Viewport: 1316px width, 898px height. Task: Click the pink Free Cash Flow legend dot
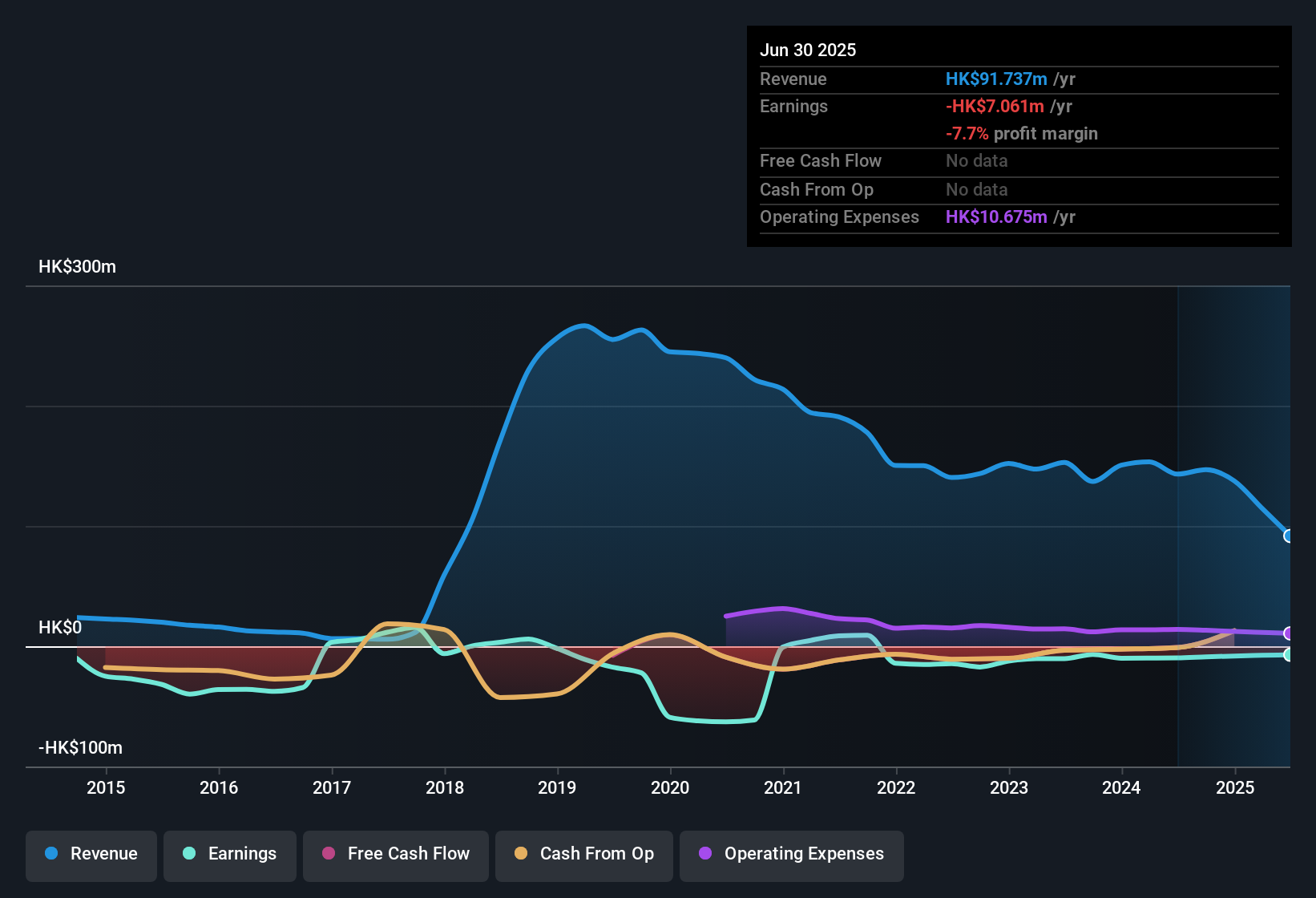pyautogui.click(x=328, y=854)
